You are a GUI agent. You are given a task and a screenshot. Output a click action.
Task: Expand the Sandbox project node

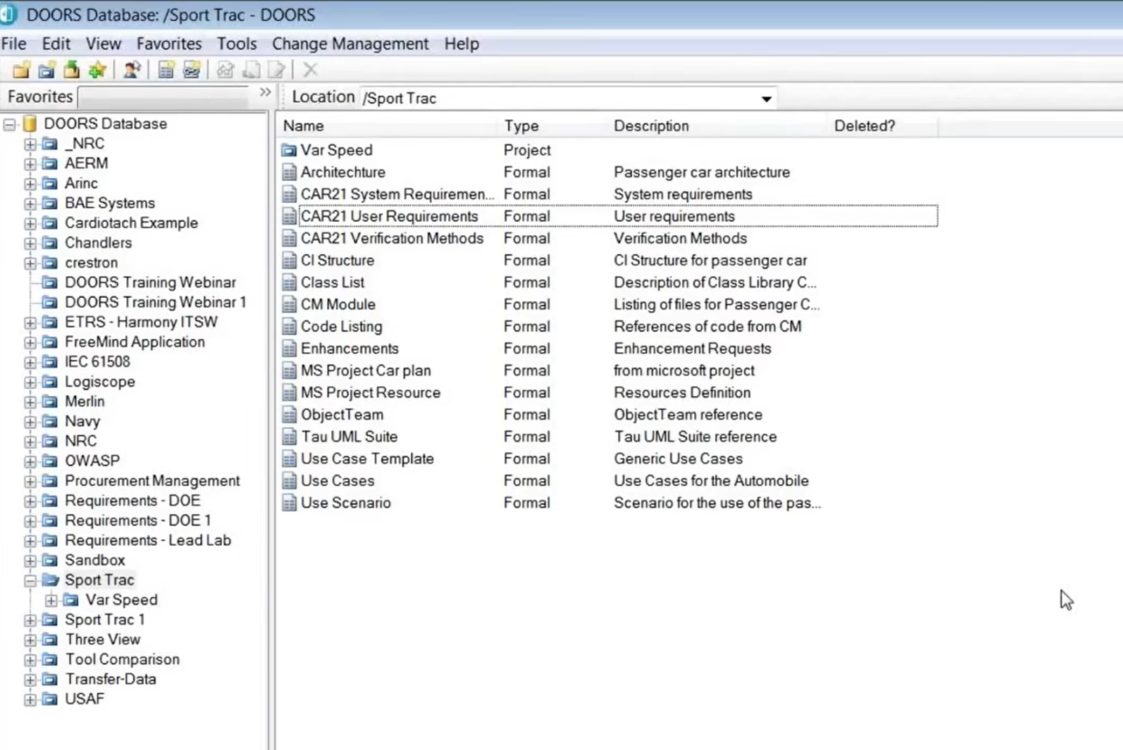click(30, 561)
